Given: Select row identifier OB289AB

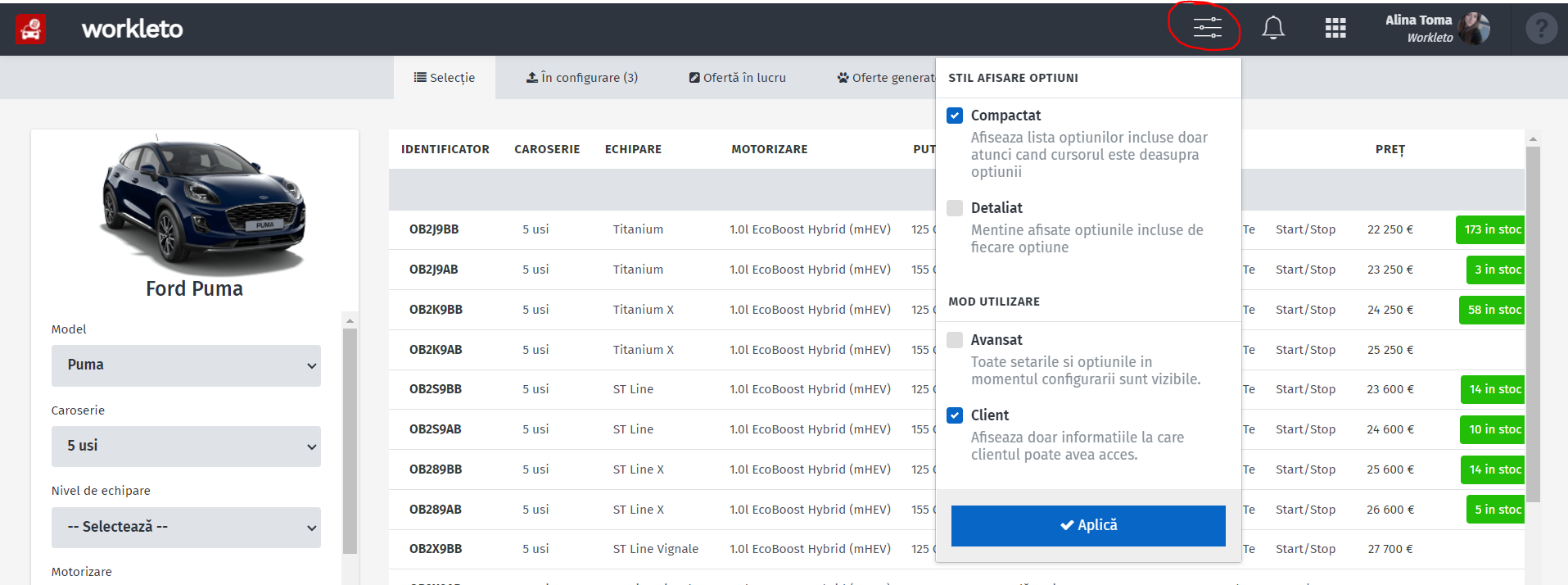Looking at the screenshot, I should point(436,510).
